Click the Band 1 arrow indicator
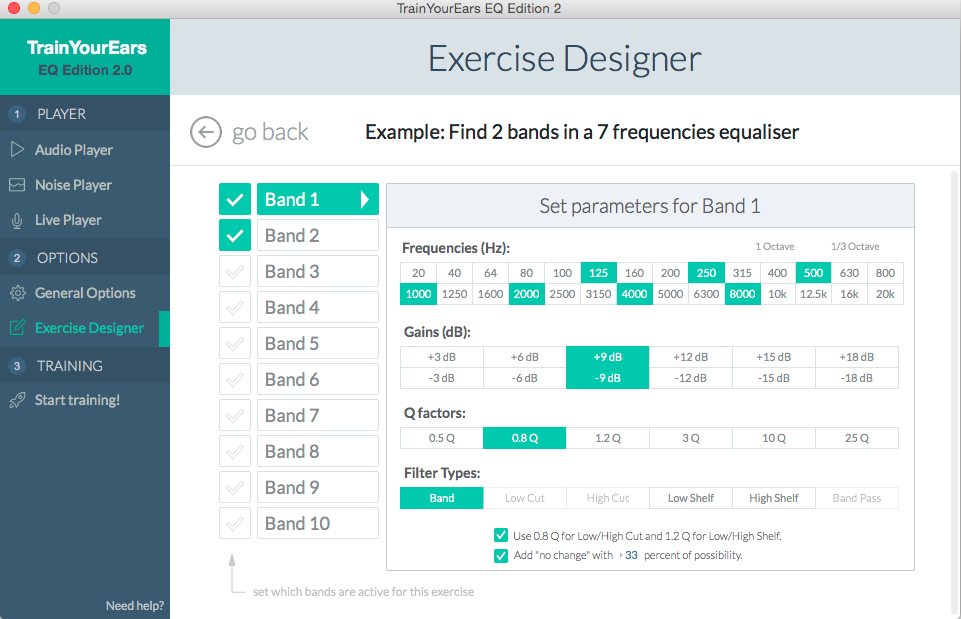The height and width of the screenshot is (619, 961). [365, 200]
